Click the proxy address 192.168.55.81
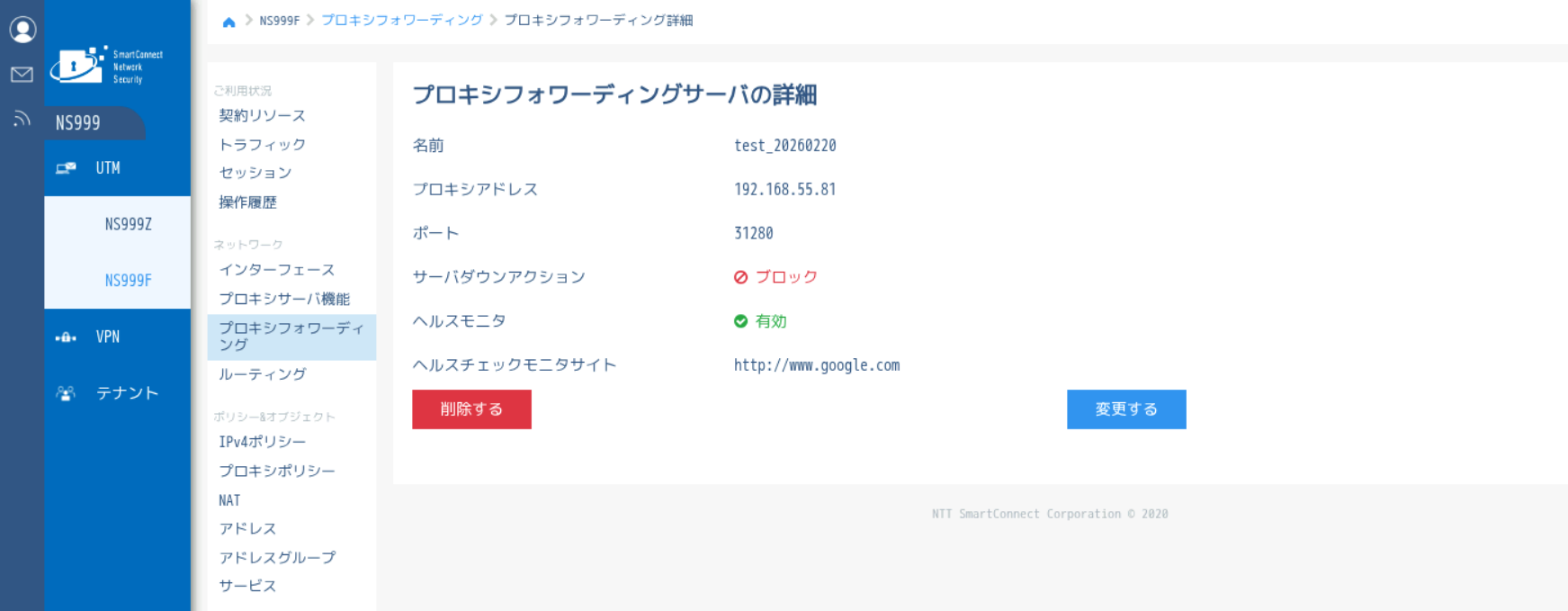Viewport: 1568px width, 611px height. pyautogui.click(x=785, y=190)
